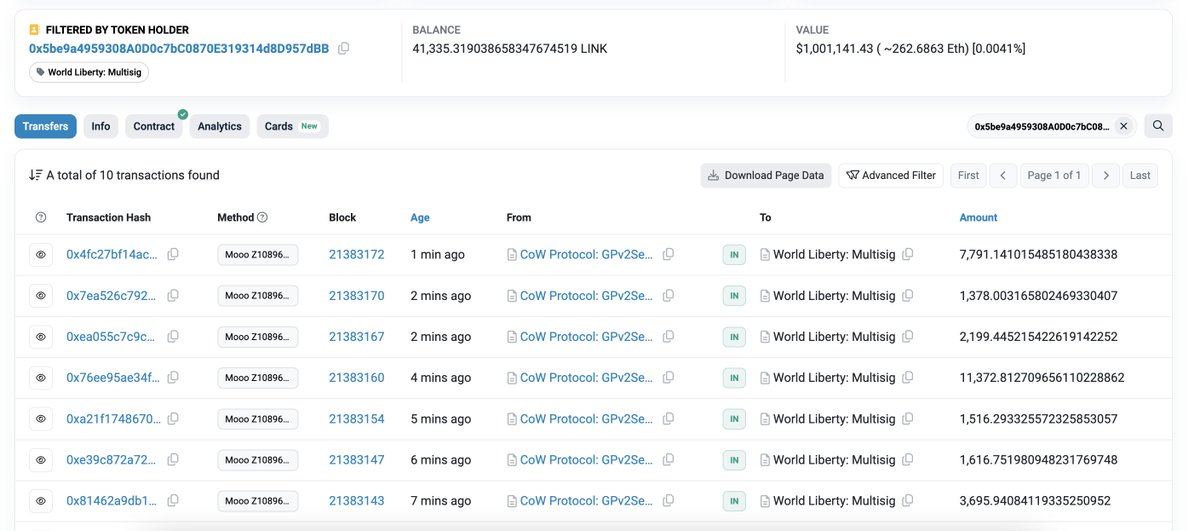Copy transaction hash 0x4fc27bf14ac
Screen dimensions: 1200x531
click(x=173, y=255)
